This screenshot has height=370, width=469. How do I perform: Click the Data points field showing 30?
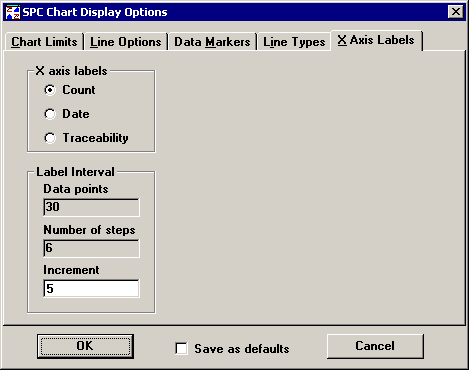click(91, 207)
